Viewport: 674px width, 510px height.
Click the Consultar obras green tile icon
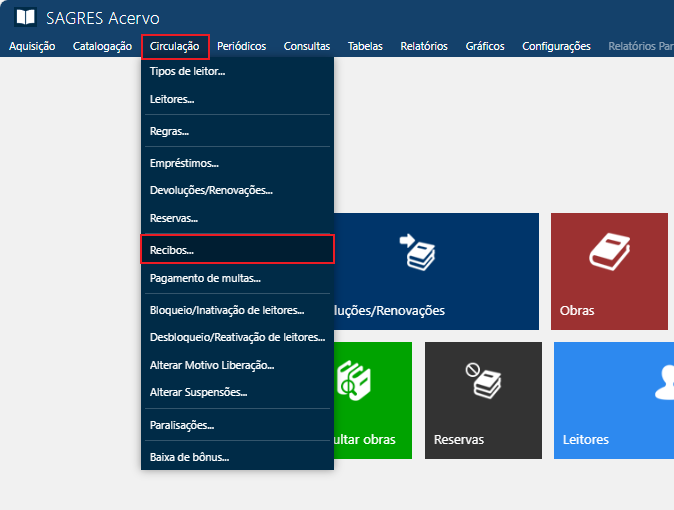[x=354, y=381]
